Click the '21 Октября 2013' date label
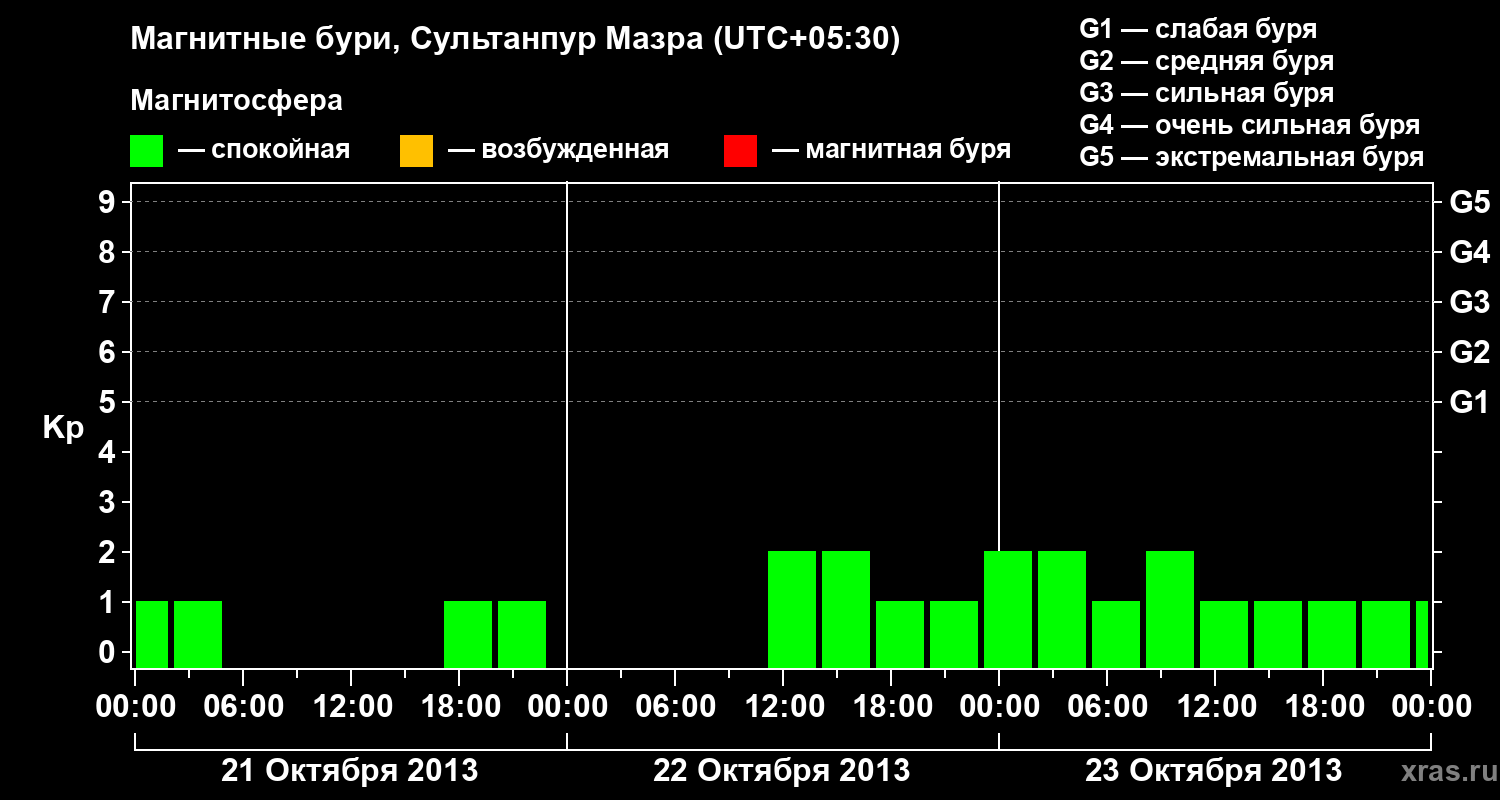1500x800 pixels. [x=349, y=770]
